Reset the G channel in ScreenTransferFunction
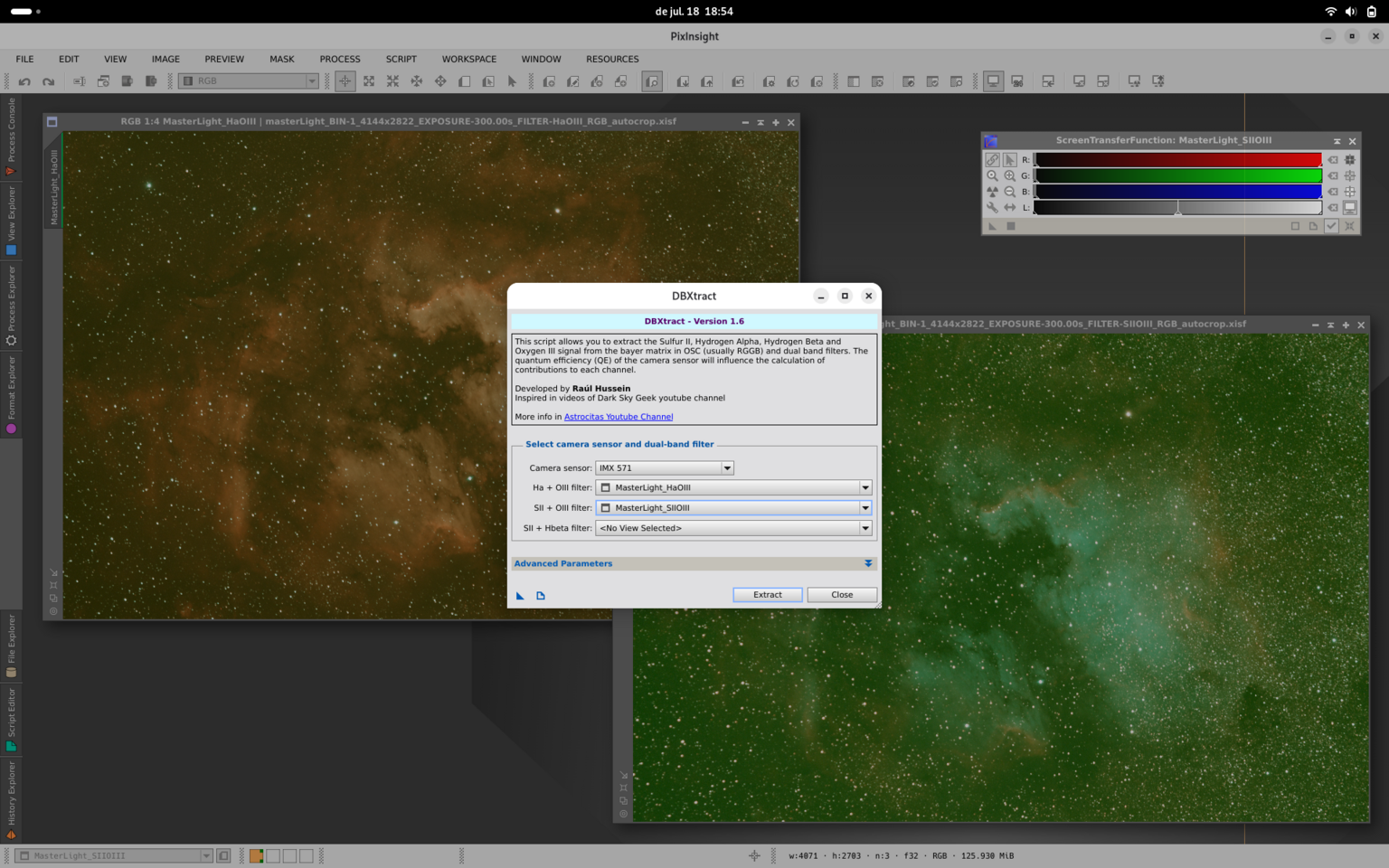 (x=1333, y=175)
